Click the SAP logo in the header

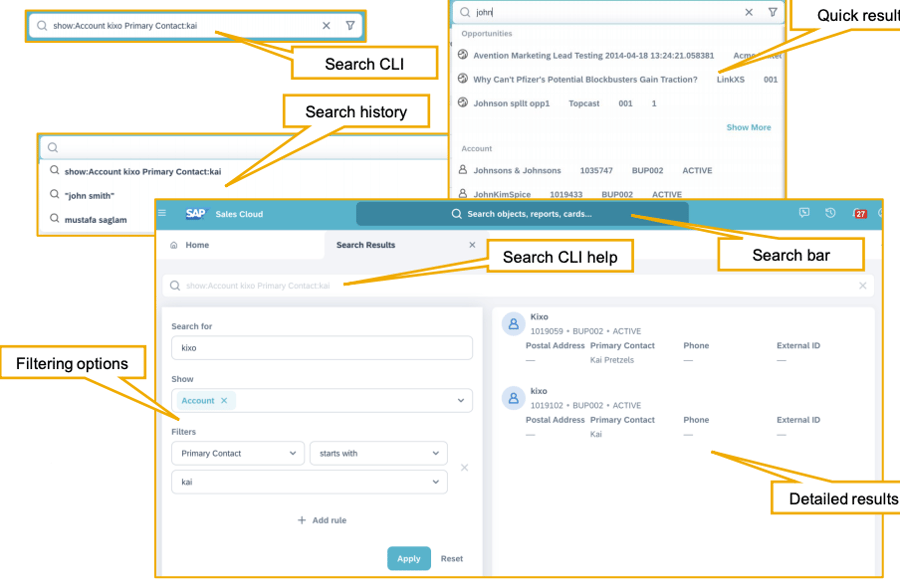point(196,214)
